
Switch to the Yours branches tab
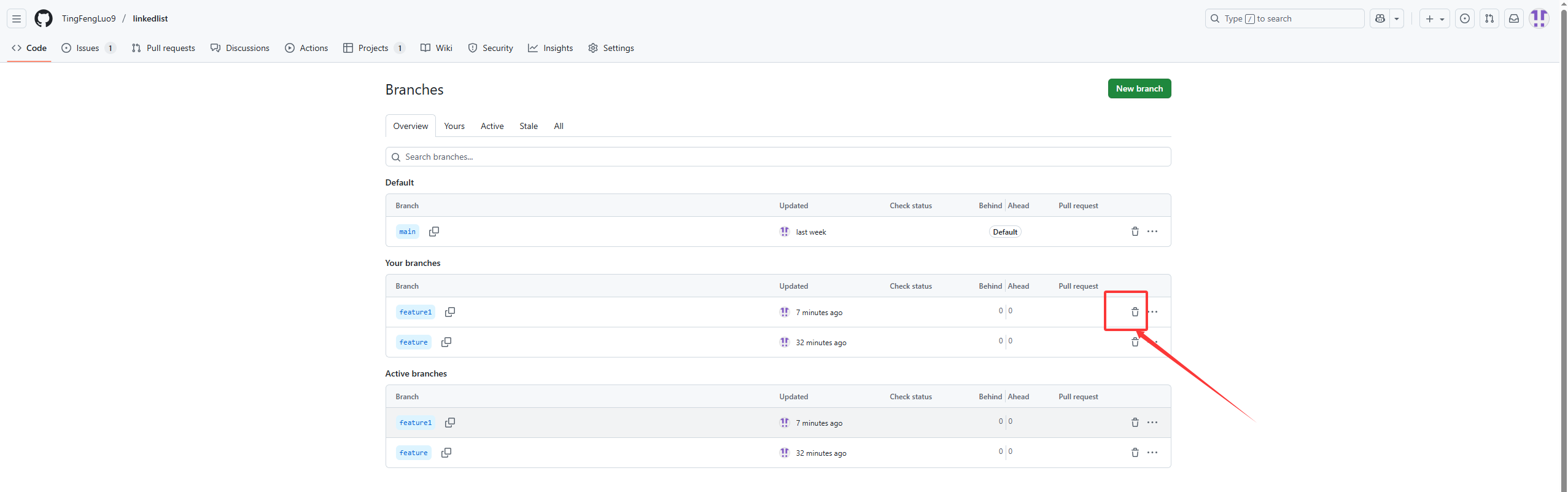tap(454, 126)
